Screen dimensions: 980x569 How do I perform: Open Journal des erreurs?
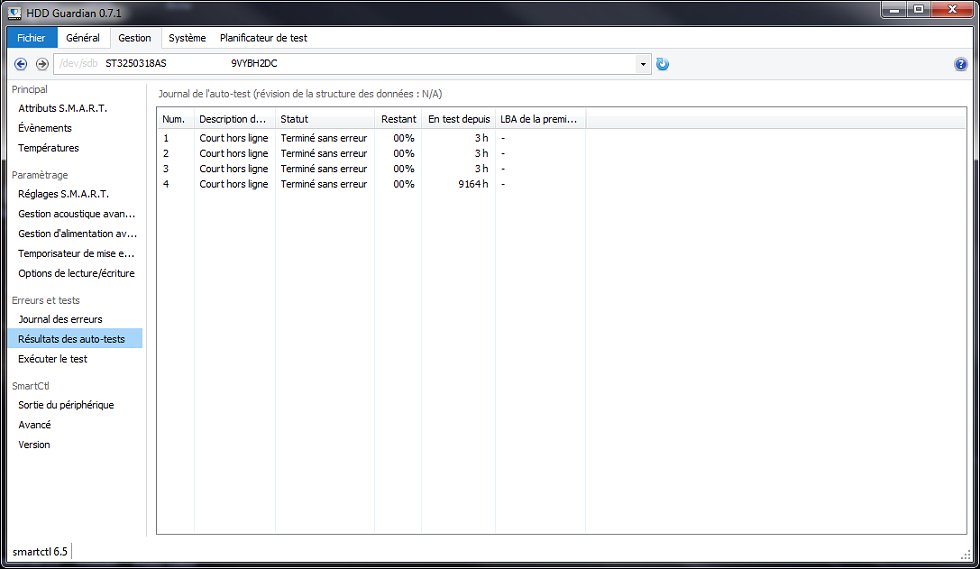pyautogui.click(x=60, y=319)
